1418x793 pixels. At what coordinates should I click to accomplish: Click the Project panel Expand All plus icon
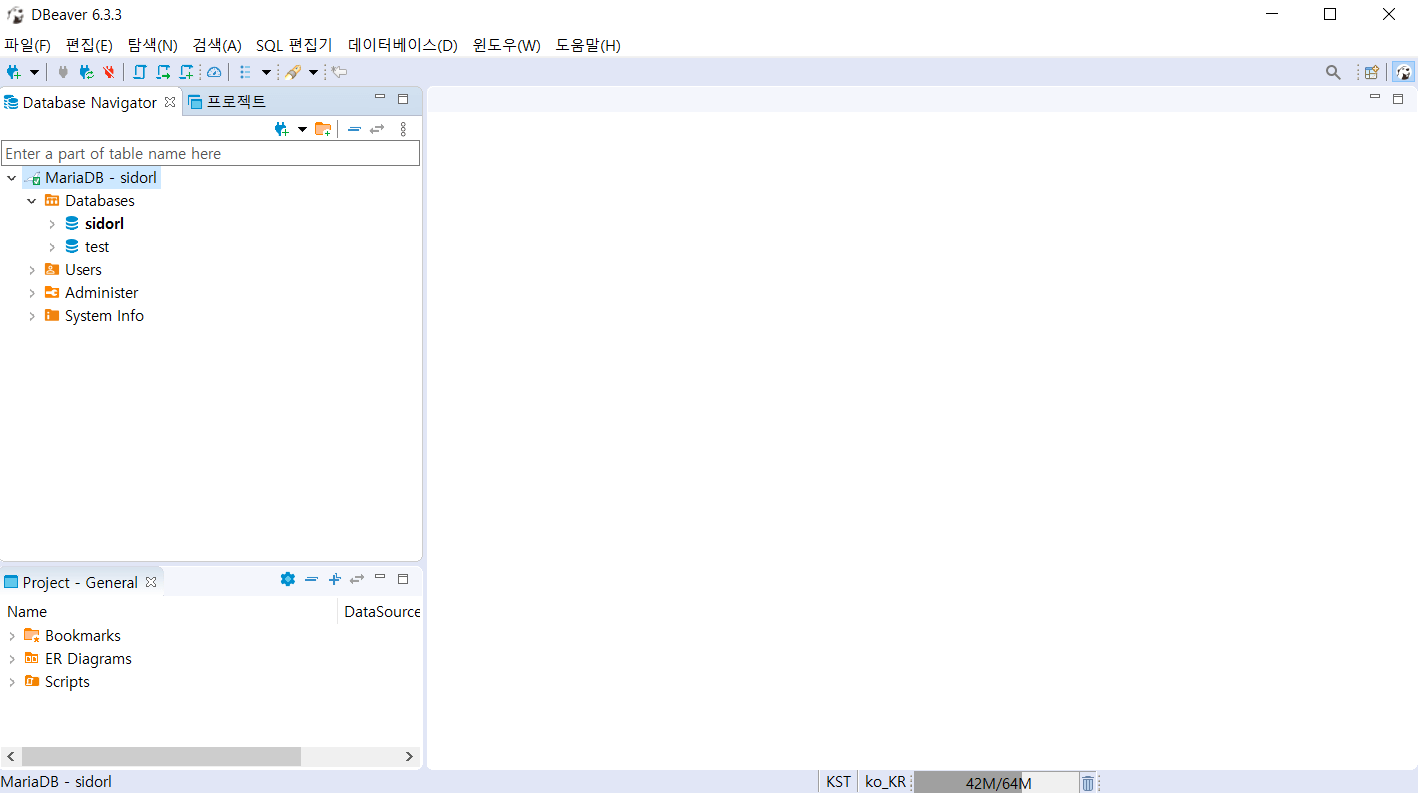(x=335, y=579)
